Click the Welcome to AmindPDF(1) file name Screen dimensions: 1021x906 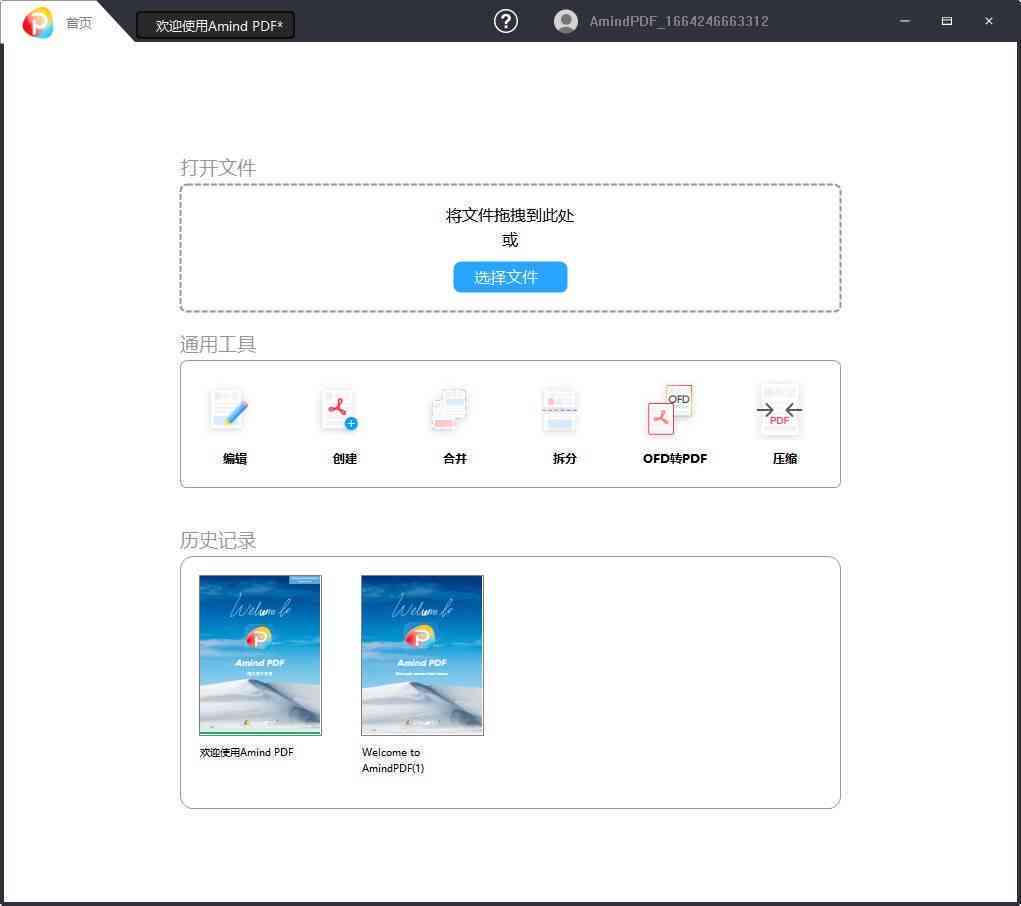pyautogui.click(x=393, y=760)
